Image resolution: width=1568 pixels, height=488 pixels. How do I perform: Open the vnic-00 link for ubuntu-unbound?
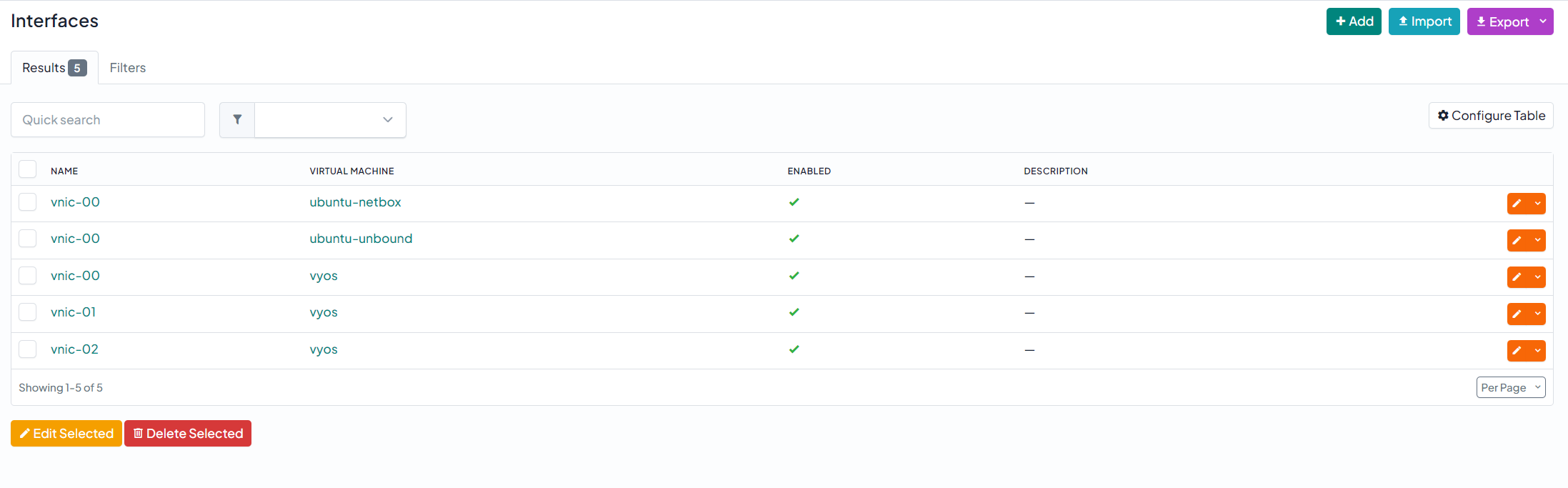click(75, 239)
